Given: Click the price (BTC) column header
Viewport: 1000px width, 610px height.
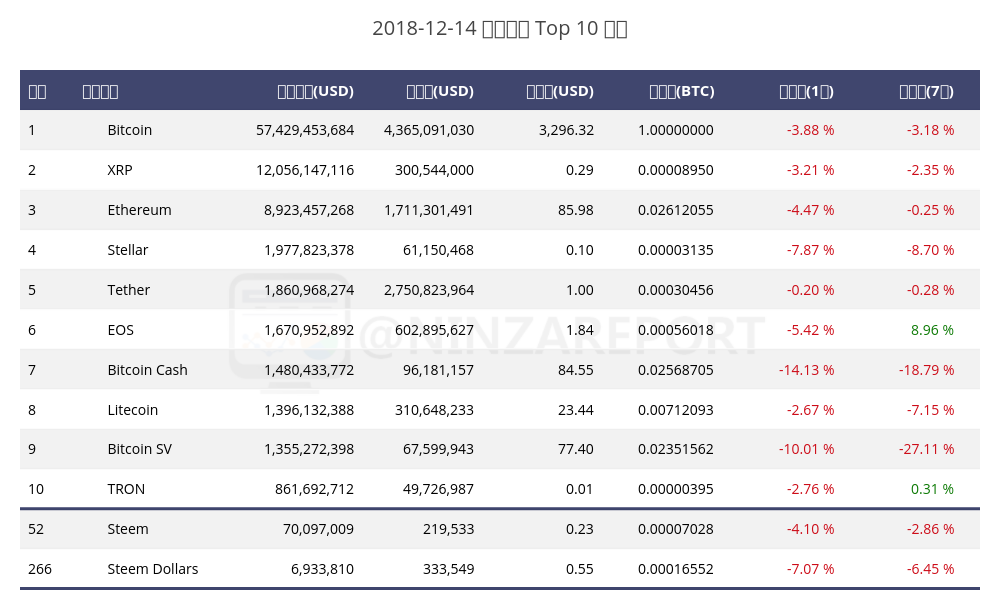Looking at the screenshot, I should [682, 91].
